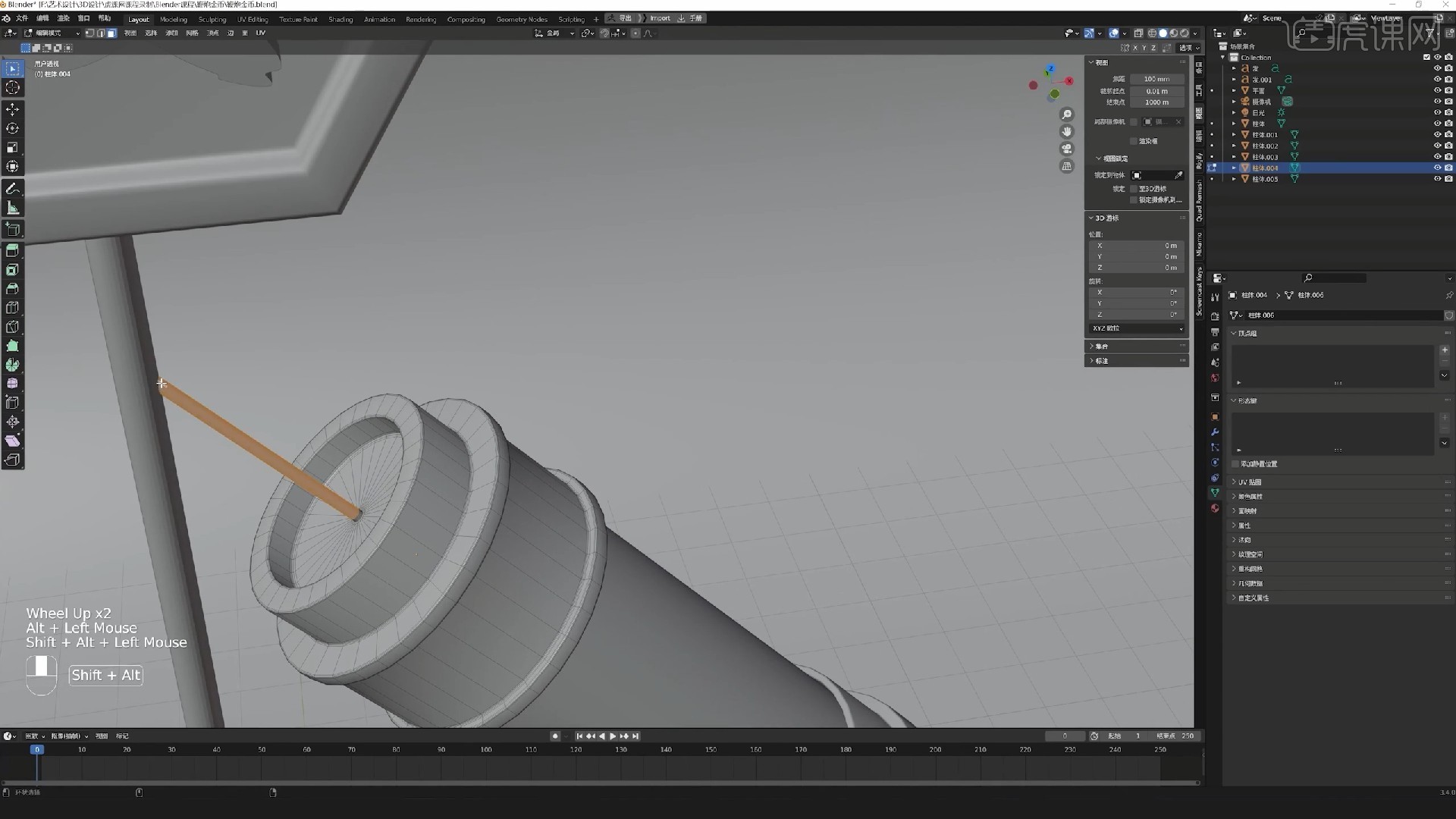Open the XYZ 欧拉 rotation mode dropdown
The width and height of the screenshot is (1456, 819).
1137,328
